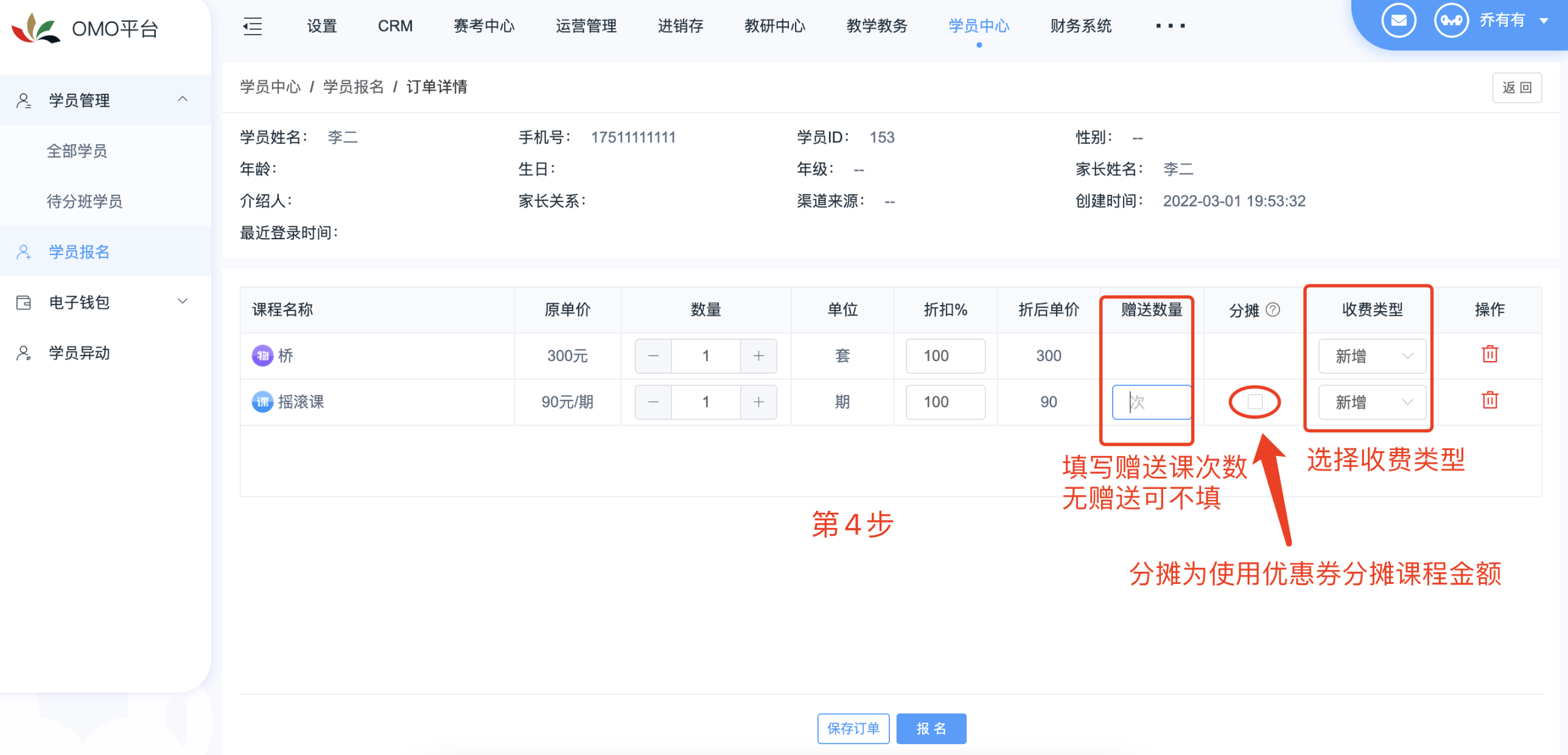Go to 待分班学员 in sidebar
Image resolution: width=1568 pixels, height=755 pixels.
(x=85, y=202)
